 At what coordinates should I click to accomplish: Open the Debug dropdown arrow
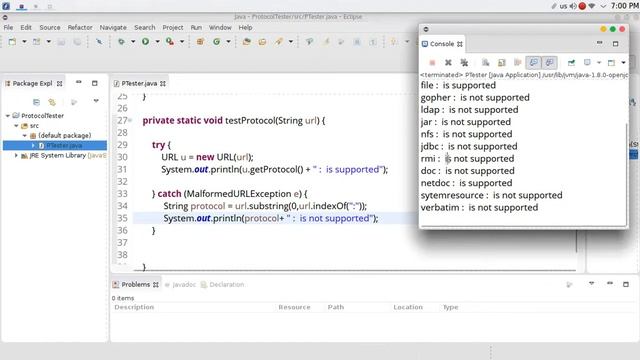(133, 42)
